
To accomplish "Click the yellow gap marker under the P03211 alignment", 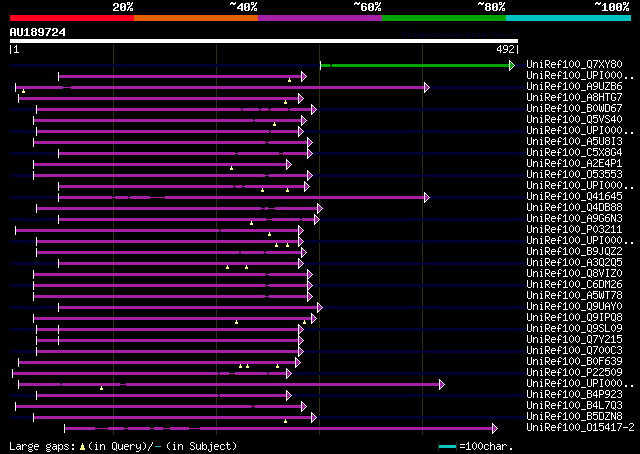I will click(269, 234).
